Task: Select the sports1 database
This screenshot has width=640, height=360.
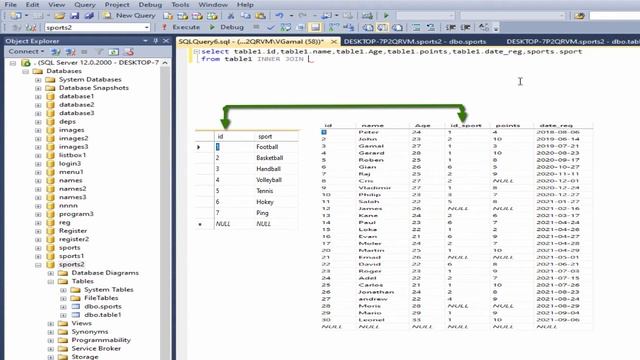Action: click(x=71, y=256)
